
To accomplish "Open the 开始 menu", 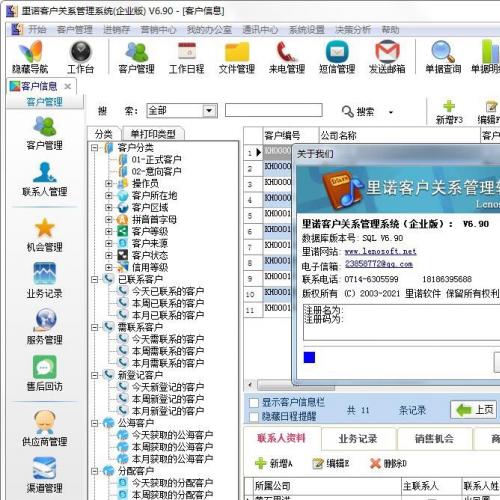I will (x=37, y=30).
